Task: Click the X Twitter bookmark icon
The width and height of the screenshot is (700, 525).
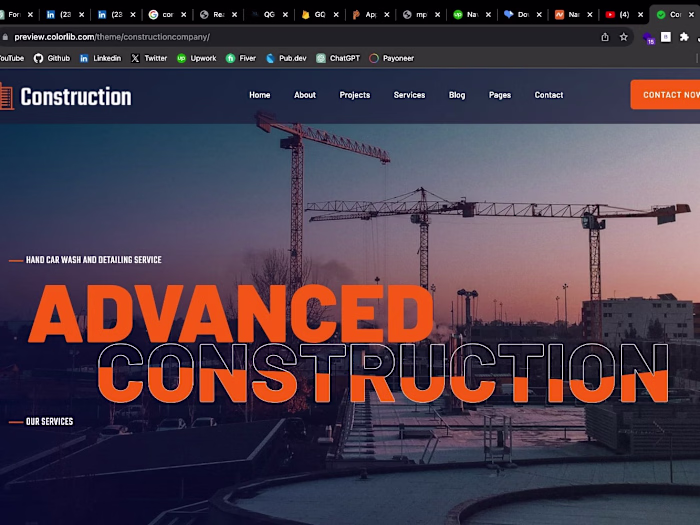Action: [x=135, y=58]
